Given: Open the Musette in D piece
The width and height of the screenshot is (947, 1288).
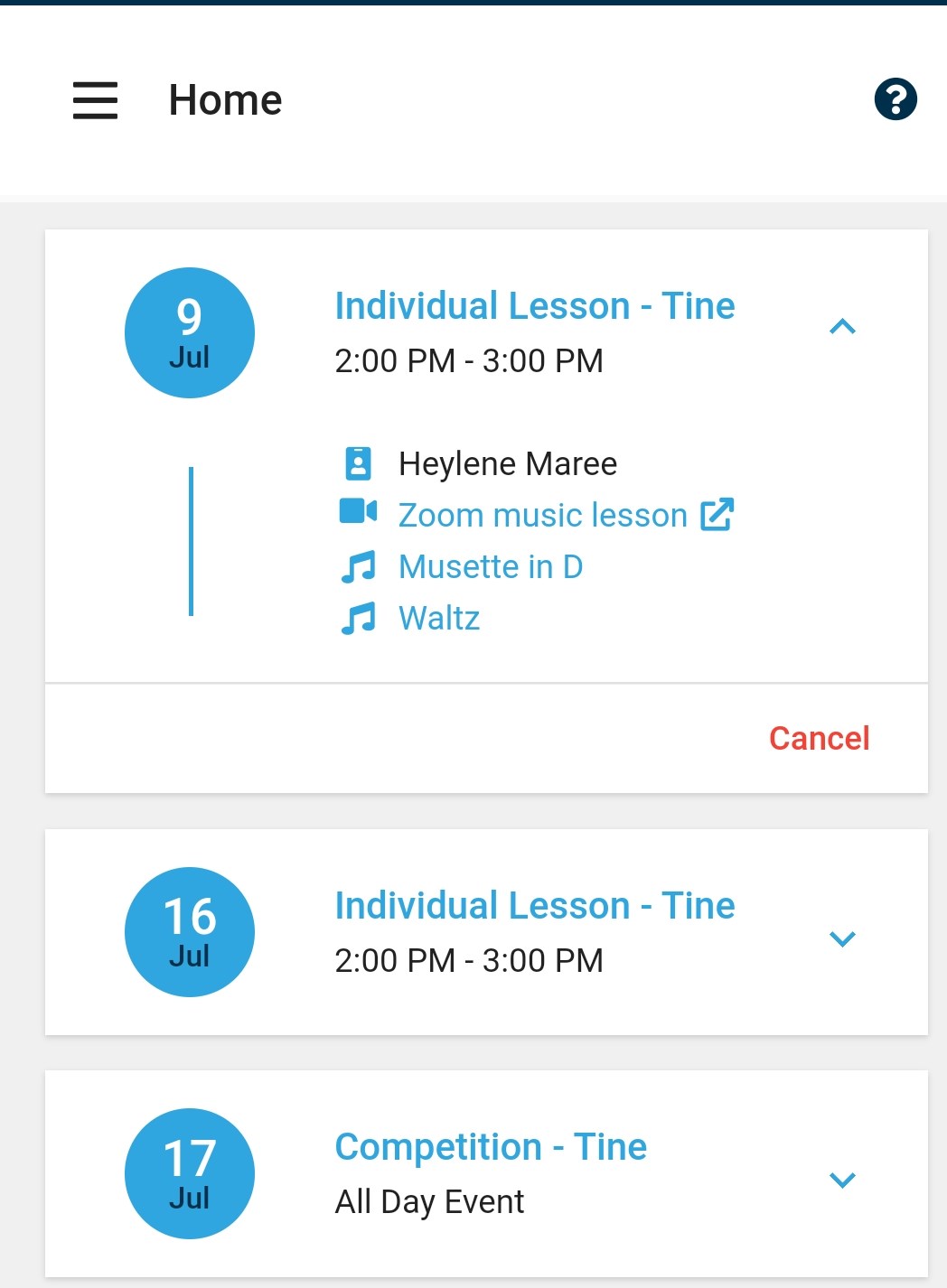Looking at the screenshot, I should 491,567.
